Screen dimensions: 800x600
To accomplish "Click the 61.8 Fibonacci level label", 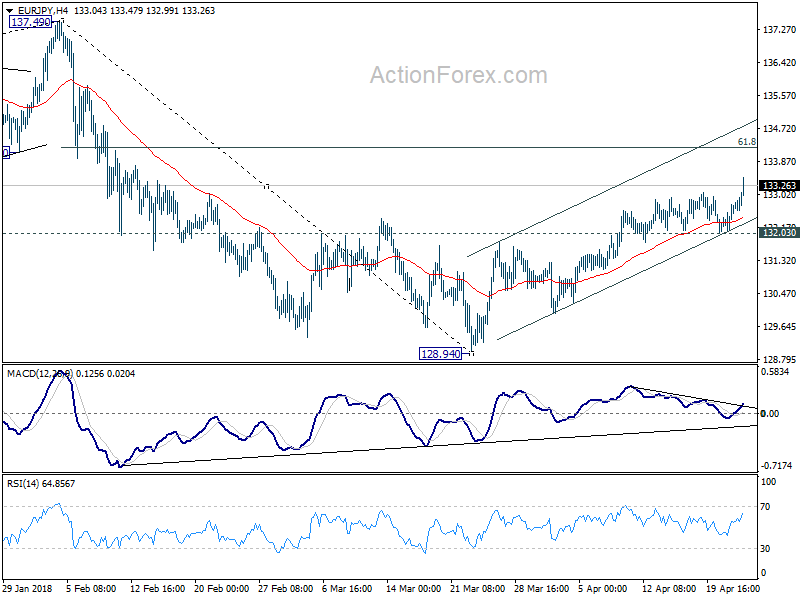I will point(747,142).
